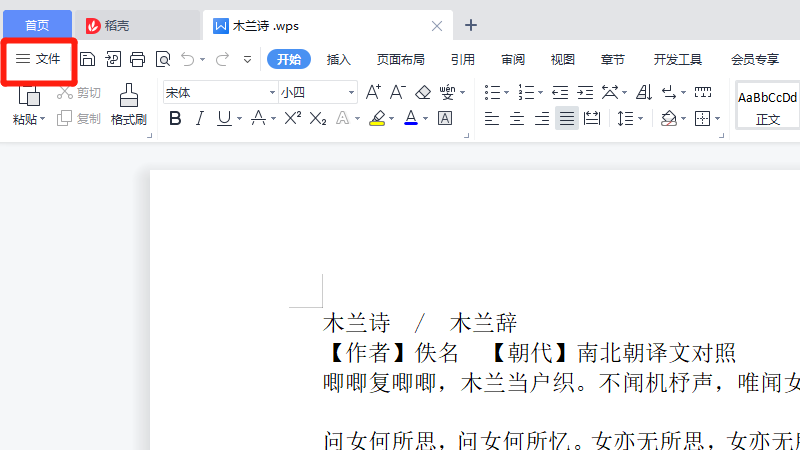Toggle bold formatting

(x=175, y=119)
